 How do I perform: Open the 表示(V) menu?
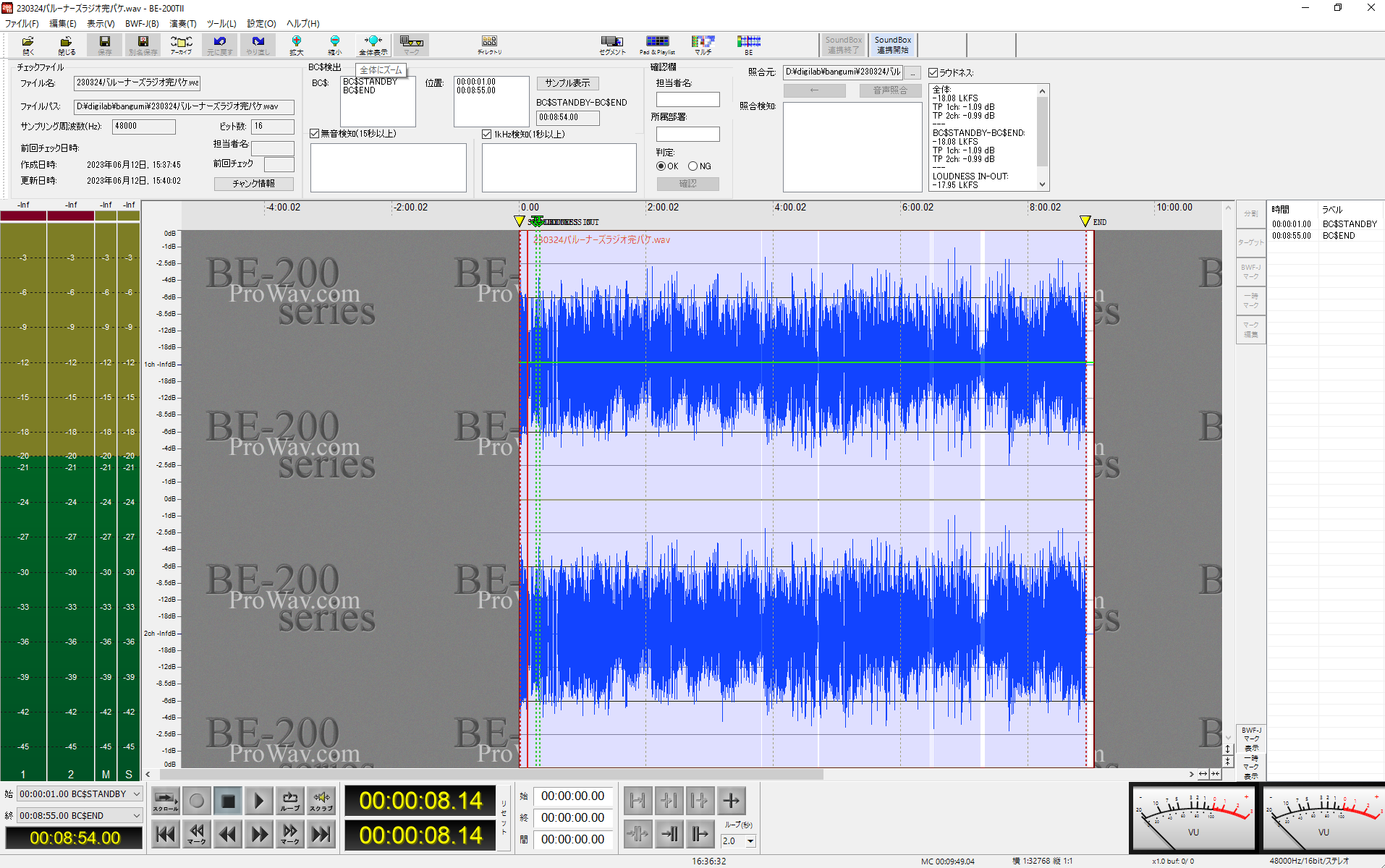click(101, 24)
